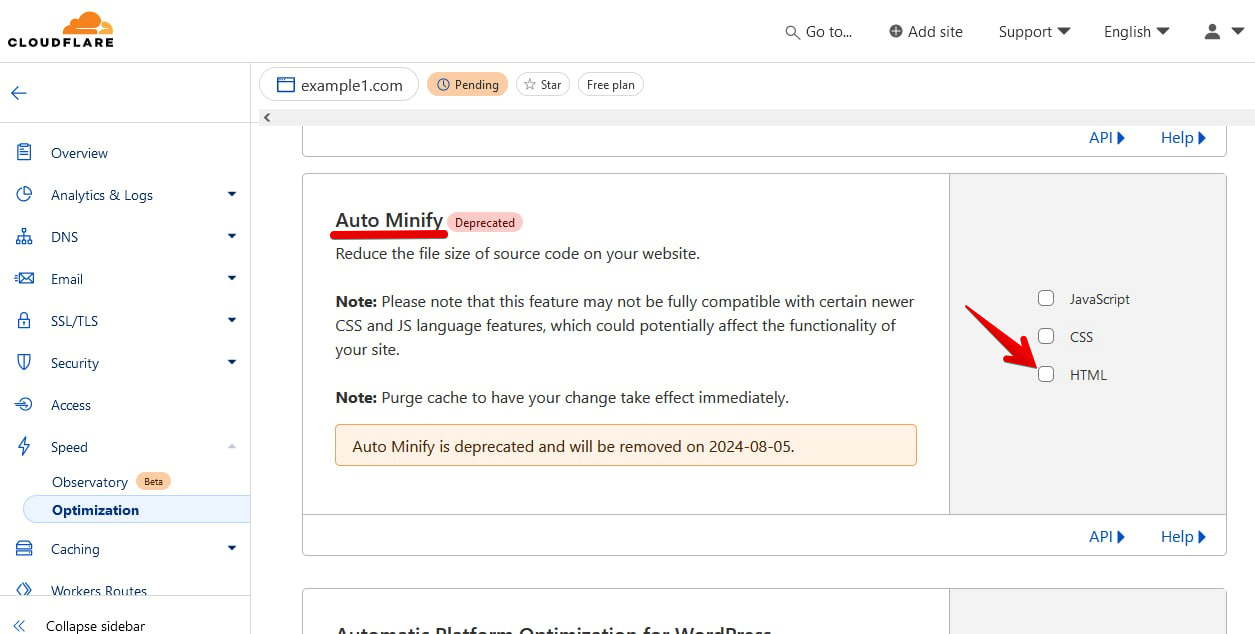Viewport: 1255px width, 634px height.
Task: Click the Auto Minify deprecation notice banner
Action: 626,445
